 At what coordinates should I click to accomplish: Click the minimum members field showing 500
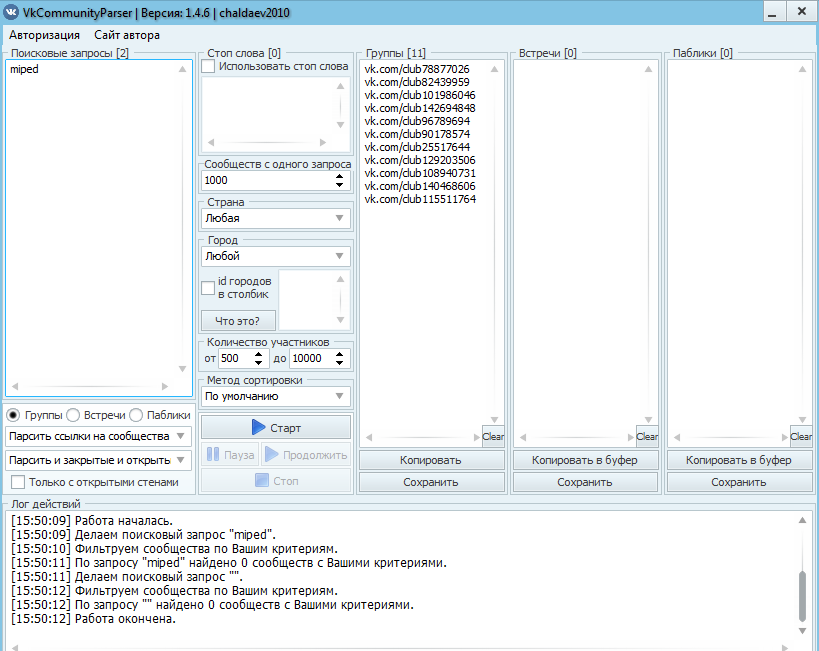236,358
